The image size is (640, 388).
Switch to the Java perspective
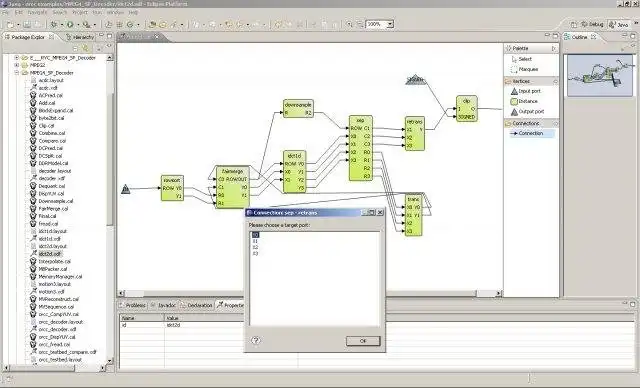point(618,24)
